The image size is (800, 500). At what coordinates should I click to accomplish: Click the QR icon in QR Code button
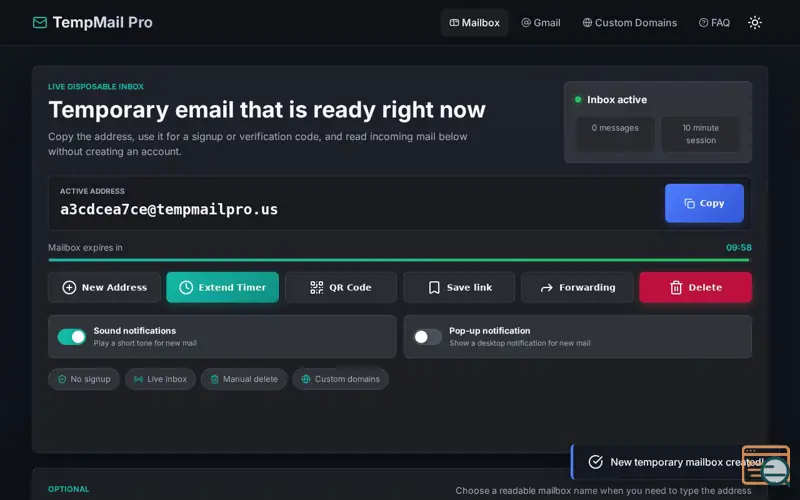coord(316,287)
